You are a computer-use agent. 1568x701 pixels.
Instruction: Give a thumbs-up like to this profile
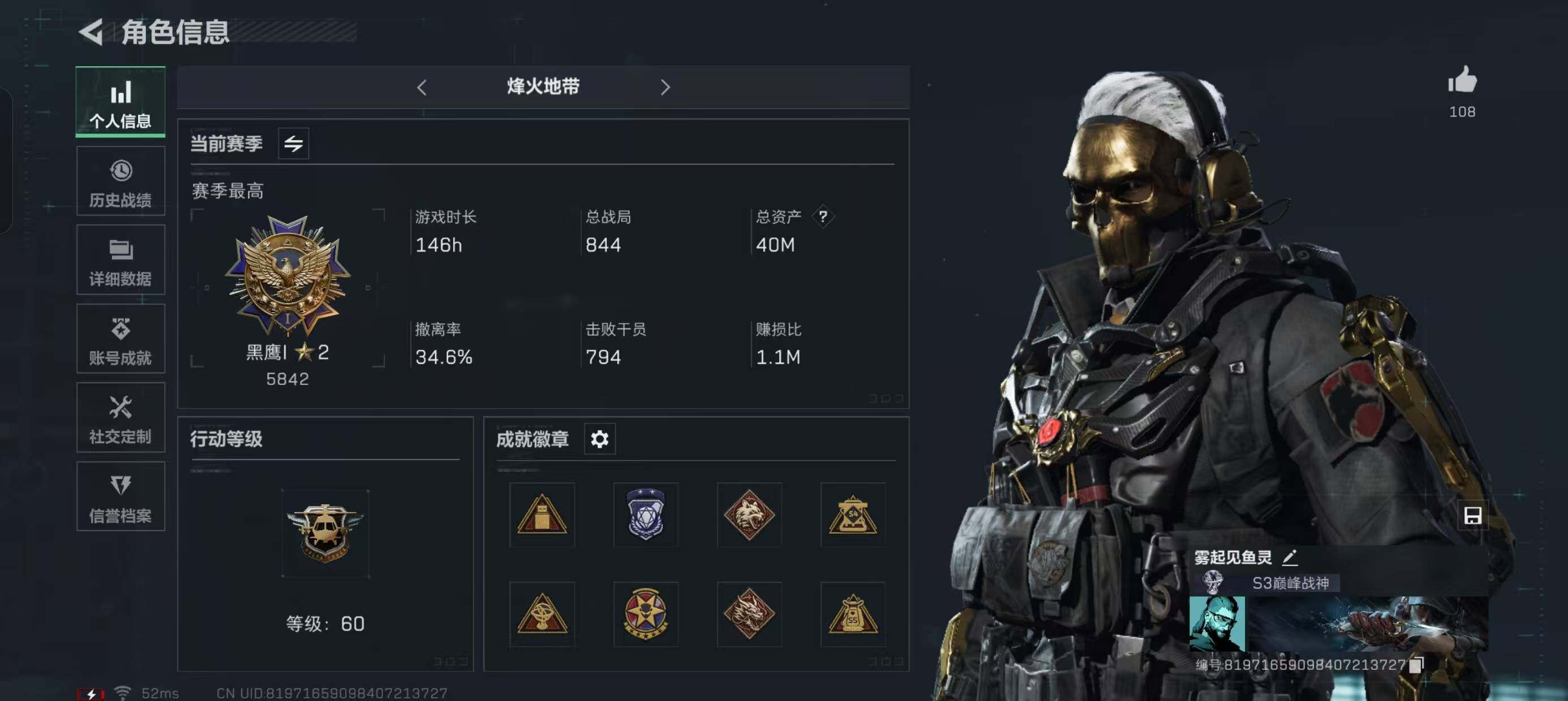[x=1462, y=80]
